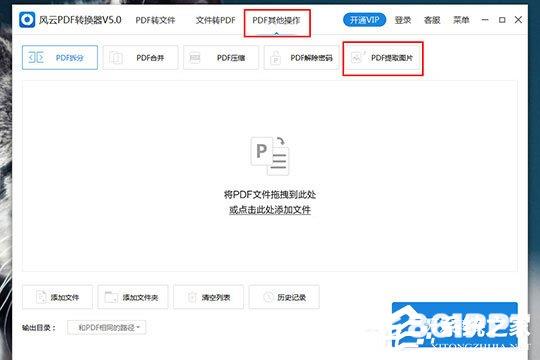Open the 和PDF相同的路径 output dropdown

point(107,327)
